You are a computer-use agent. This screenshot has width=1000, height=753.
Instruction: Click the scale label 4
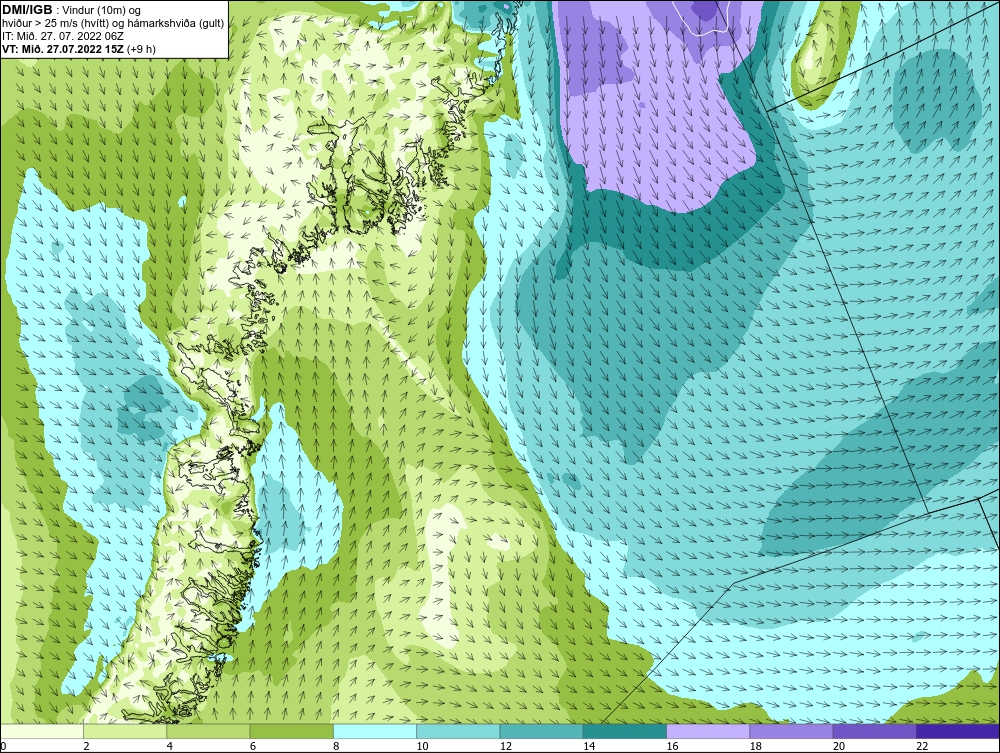pos(170,746)
